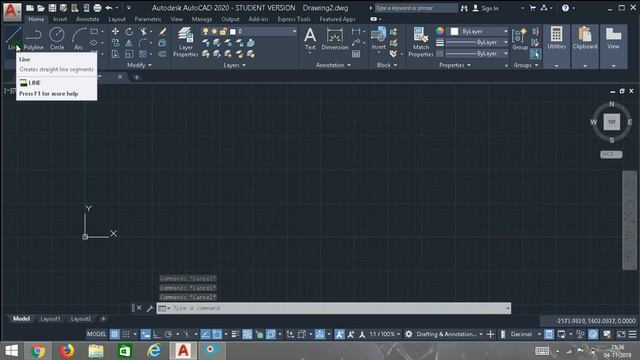Screen dimensions: 640x360
Task: Select the Stretch tool
Action: pyautogui.click(x=116, y=54)
